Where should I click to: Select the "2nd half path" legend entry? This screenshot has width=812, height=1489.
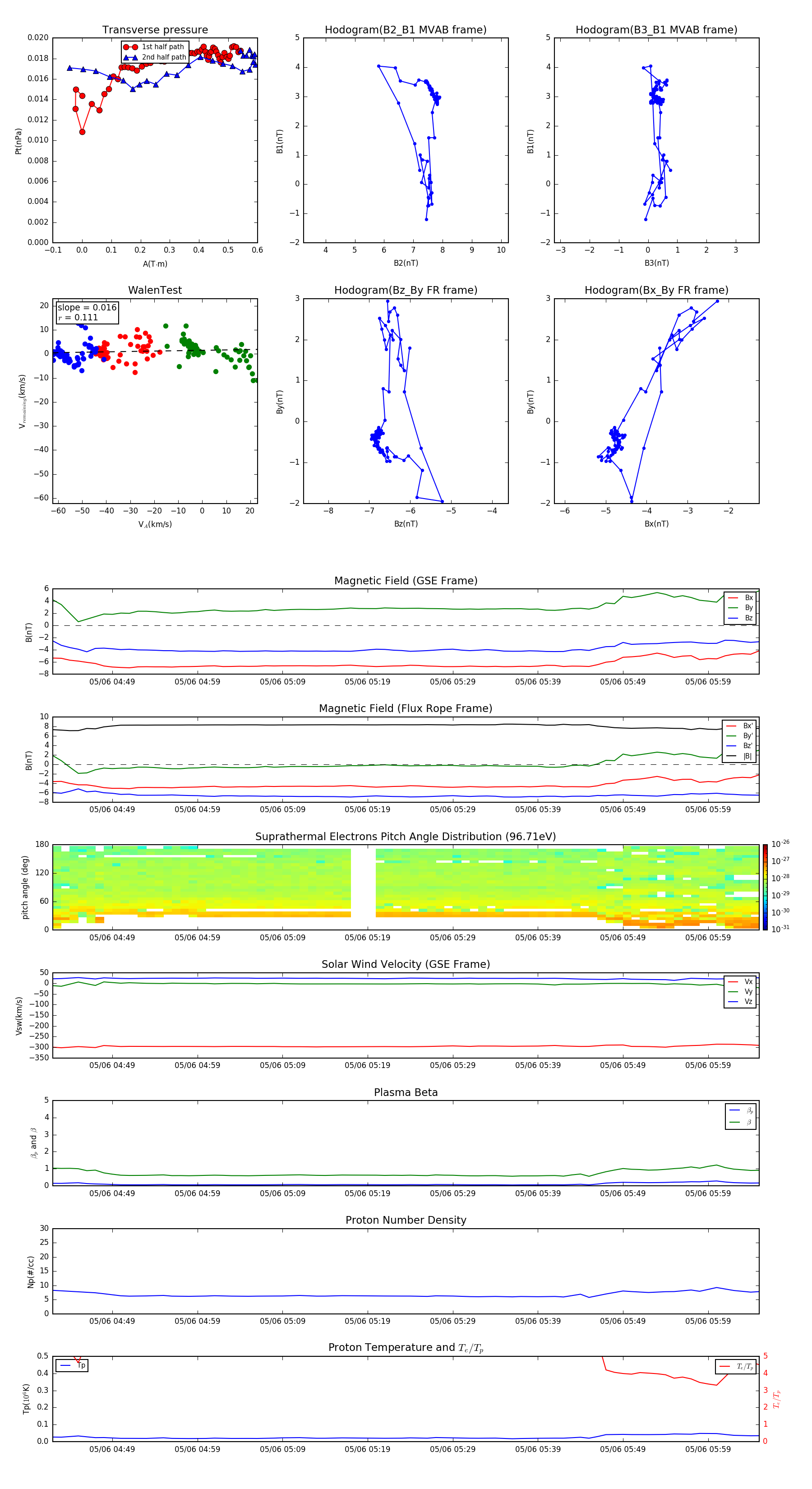point(155,57)
